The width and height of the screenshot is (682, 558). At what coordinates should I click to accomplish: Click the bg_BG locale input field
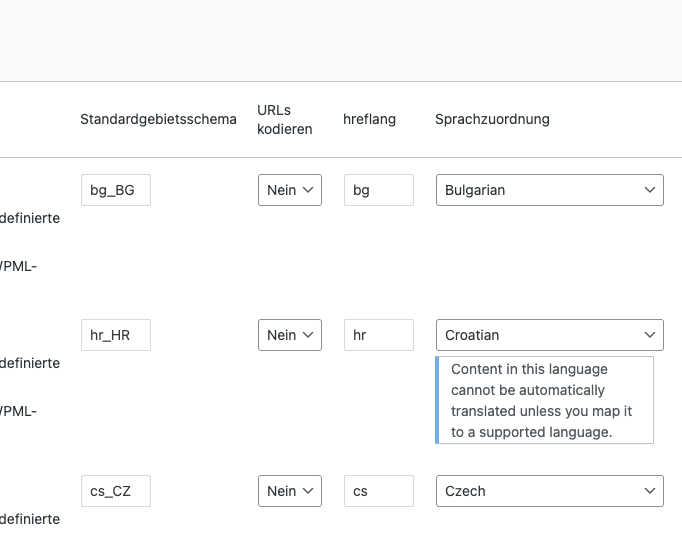[x=115, y=190]
